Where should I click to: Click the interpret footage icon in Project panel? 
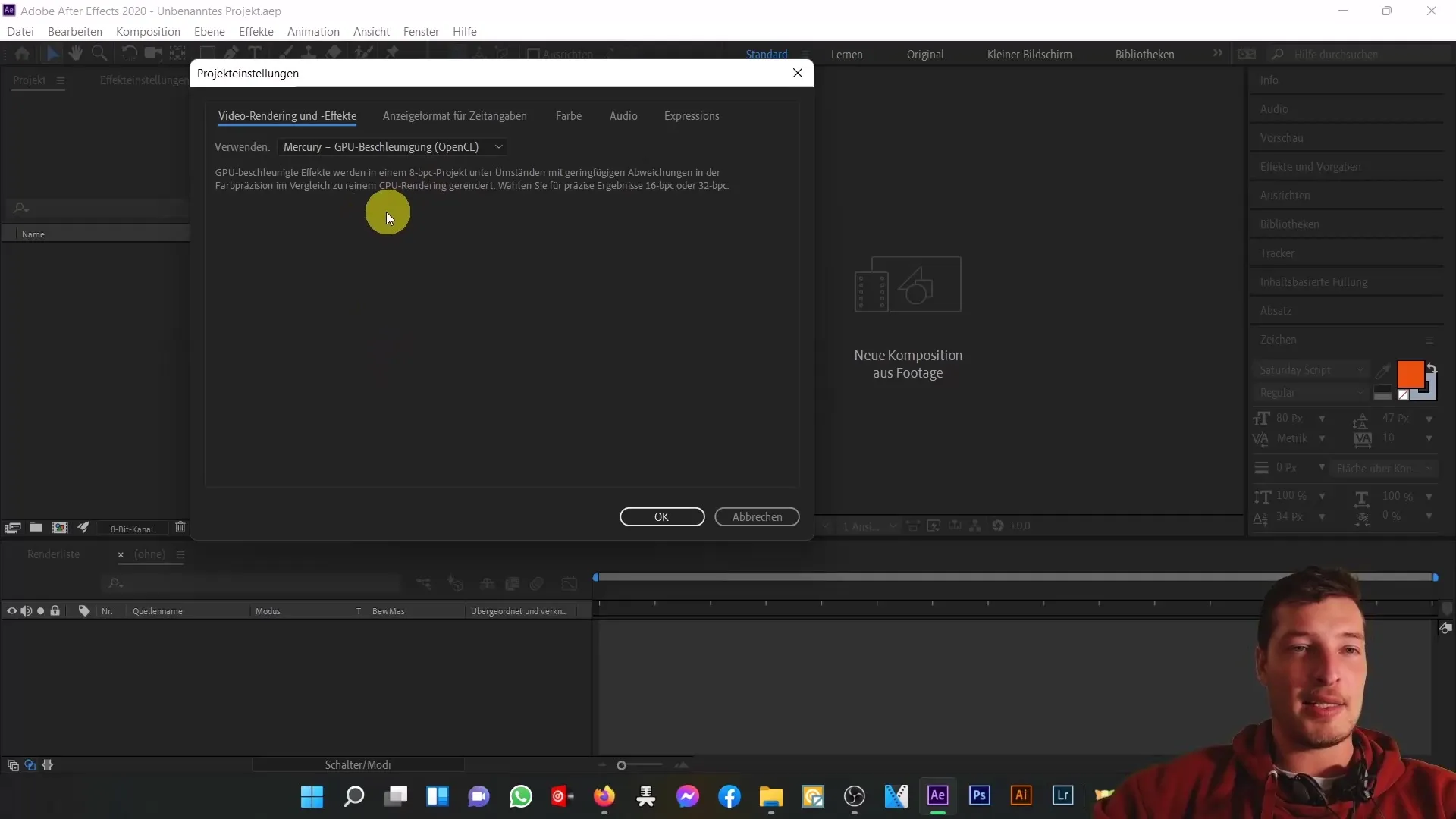click(12, 528)
